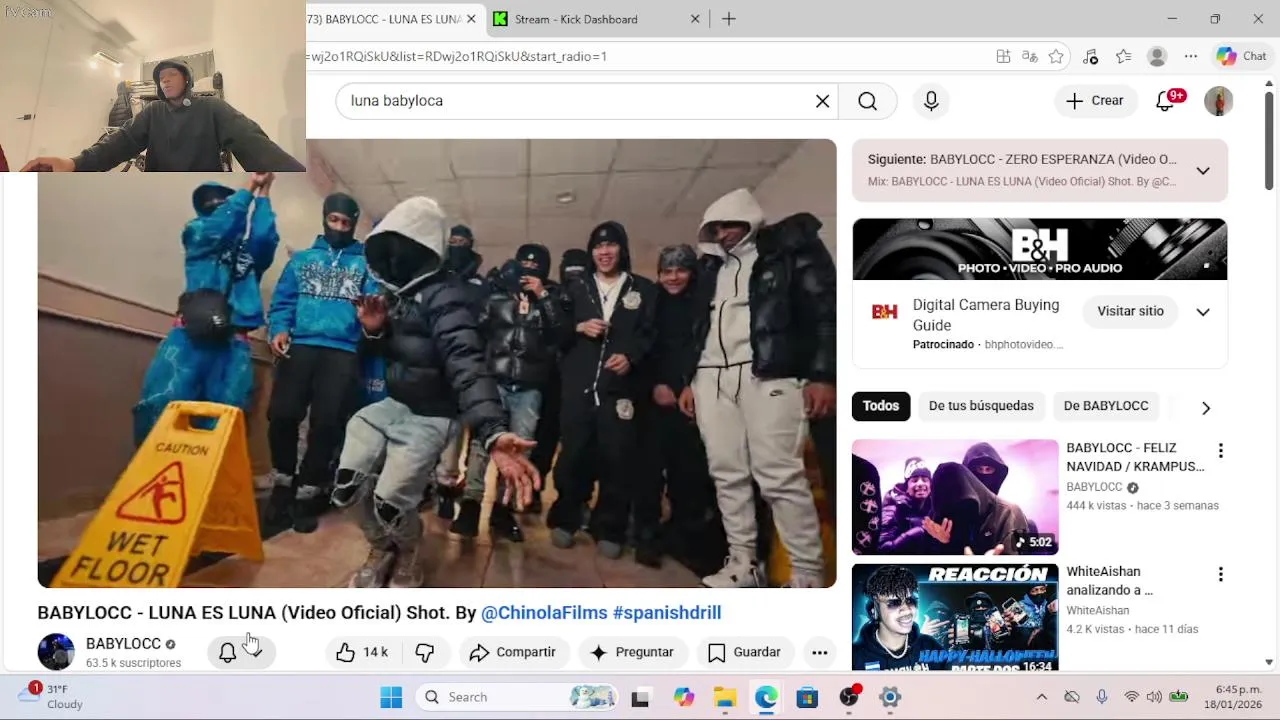Show hidden system tray icons
Image resolution: width=1280 pixels, height=720 pixels.
(1041, 697)
